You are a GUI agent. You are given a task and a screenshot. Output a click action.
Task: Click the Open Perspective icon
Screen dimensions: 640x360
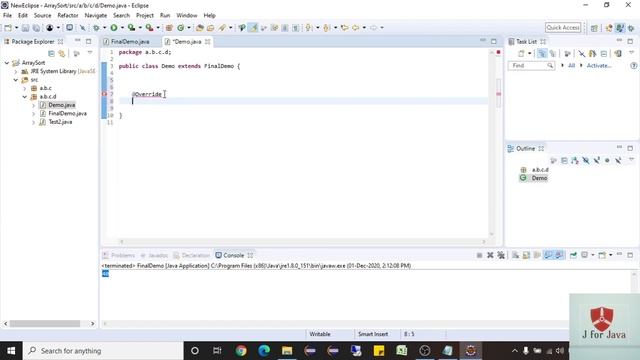click(x=594, y=28)
